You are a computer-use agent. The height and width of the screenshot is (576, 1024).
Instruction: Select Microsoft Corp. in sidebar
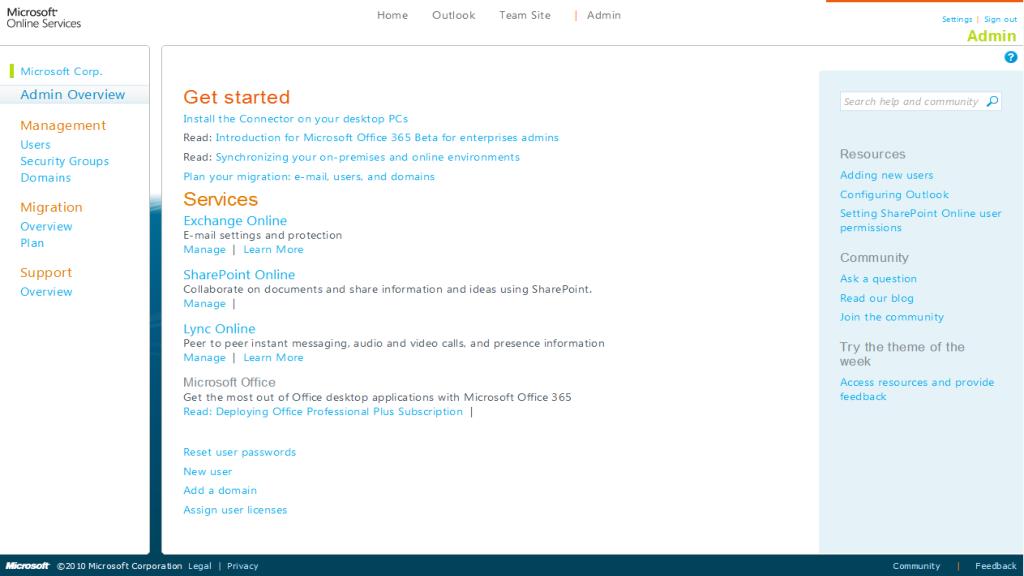pos(61,71)
